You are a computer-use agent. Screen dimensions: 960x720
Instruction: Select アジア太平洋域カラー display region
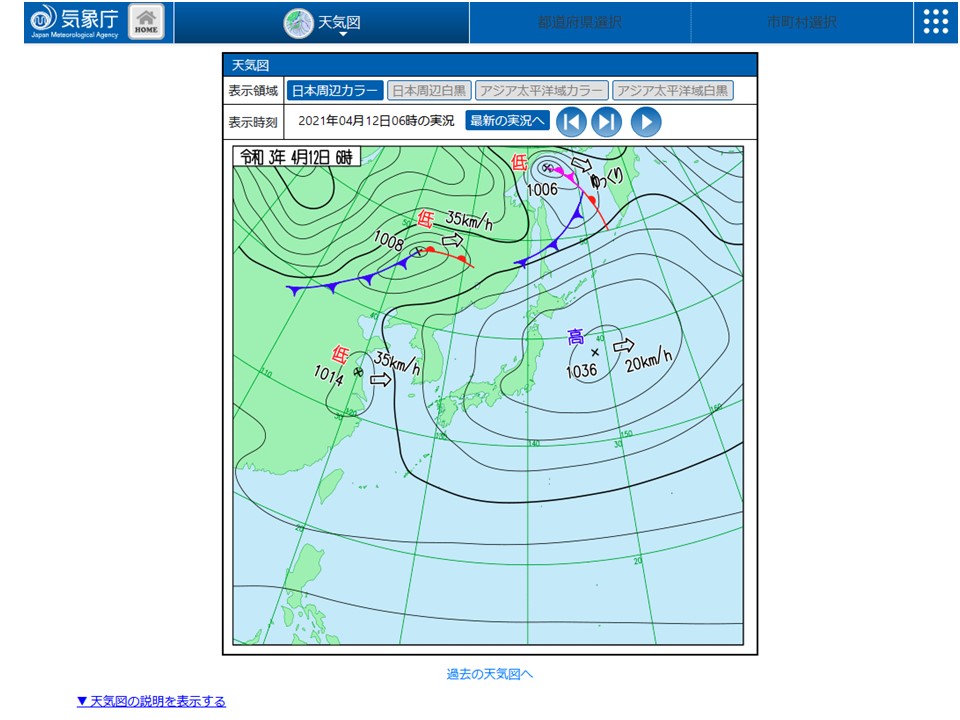coord(541,91)
